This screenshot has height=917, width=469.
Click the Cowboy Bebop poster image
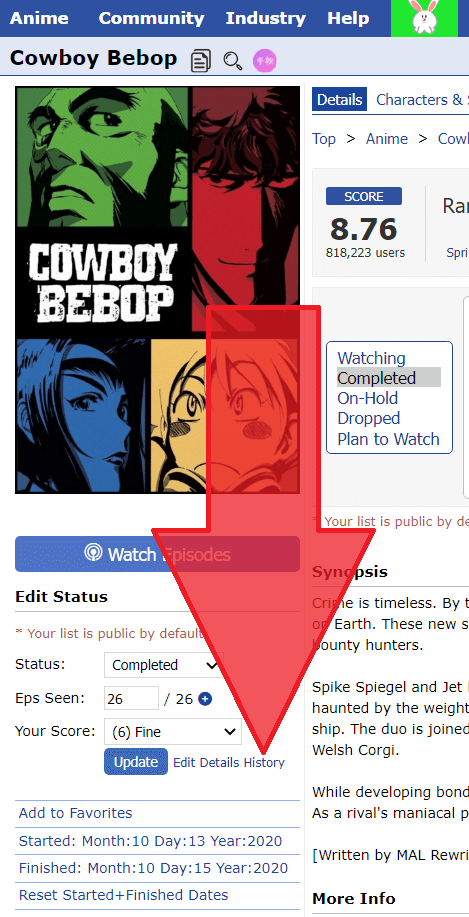157,290
